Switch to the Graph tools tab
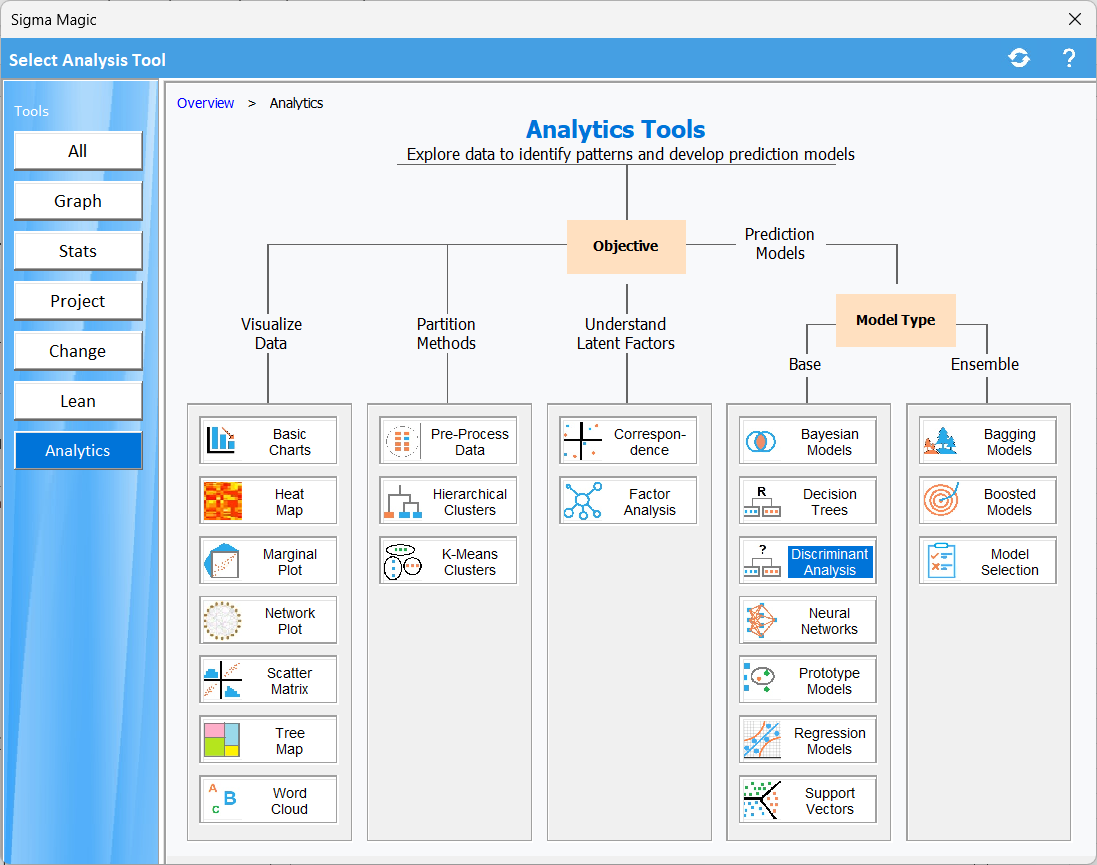 point(78,201)
